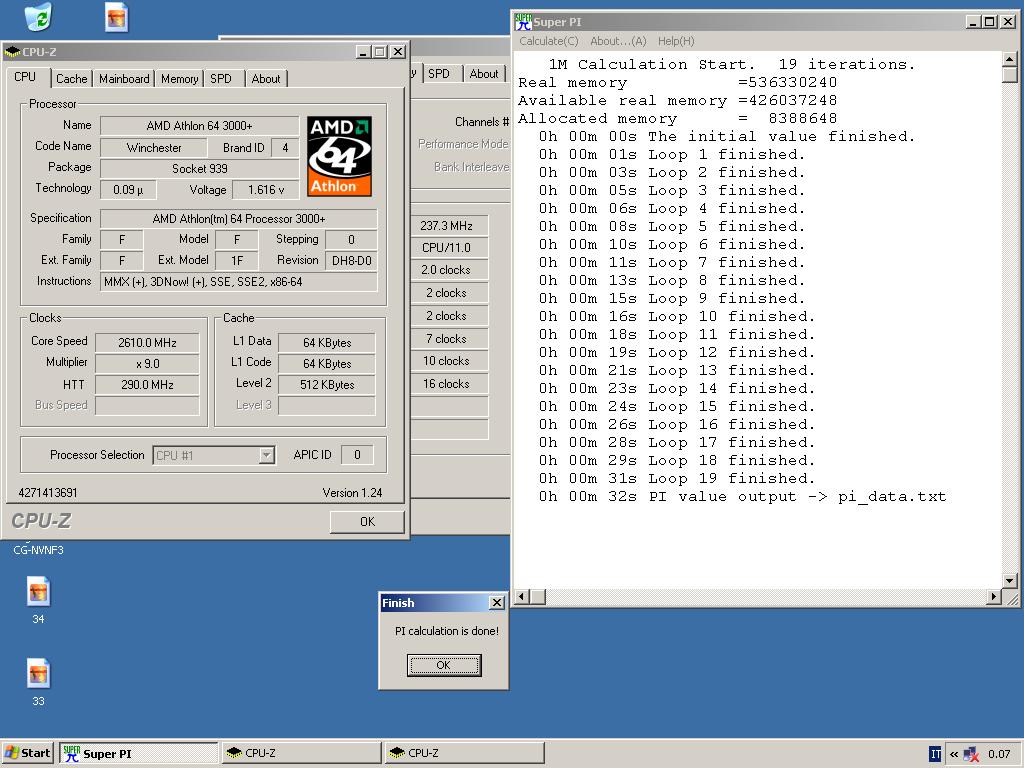Click Super PI vertical scrollbar down arrow
Image resolution: width=1024 pixels, height=768 pixels.
pos(1010,581)
